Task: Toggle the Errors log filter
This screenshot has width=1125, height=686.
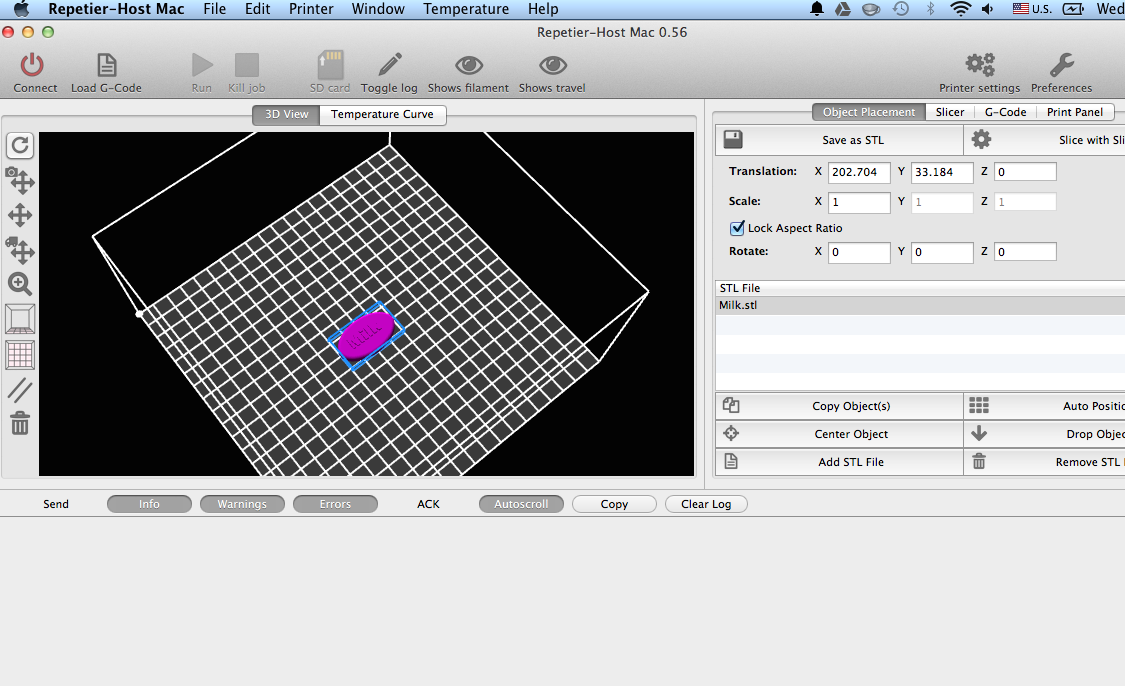Action: pos(335,504)
